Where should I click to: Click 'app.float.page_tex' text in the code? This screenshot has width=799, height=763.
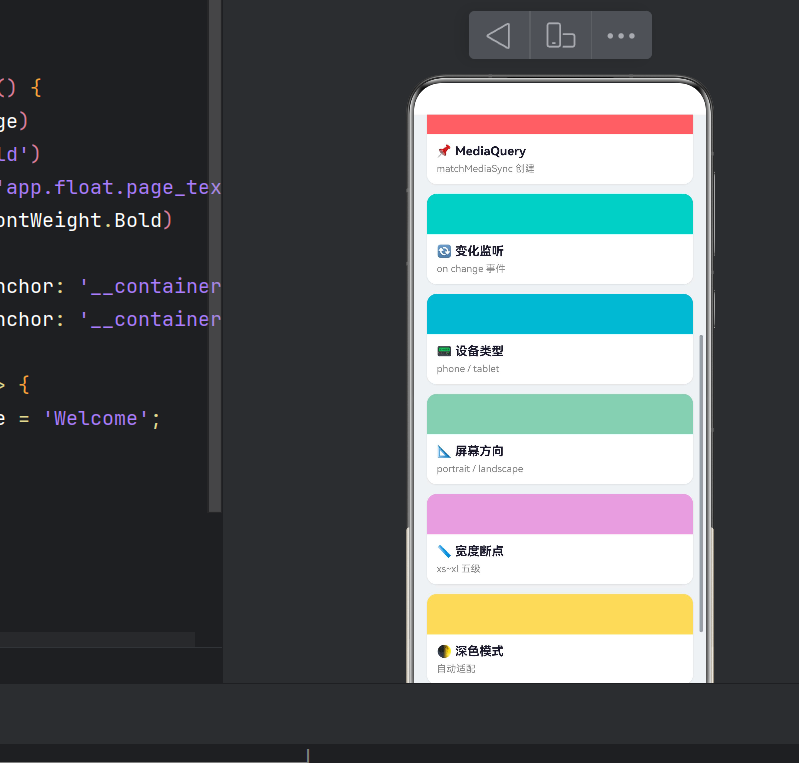111,188
